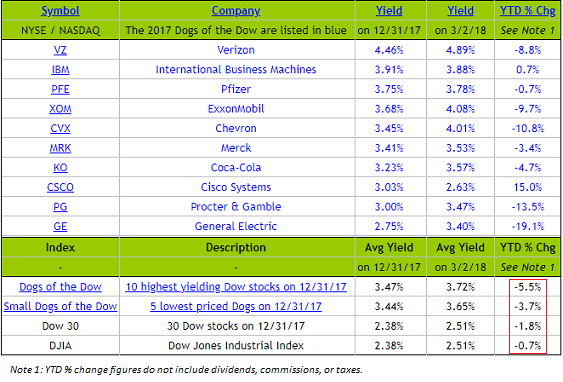
Task: Select the ExxonMobil company name
Action: (236, 109)
